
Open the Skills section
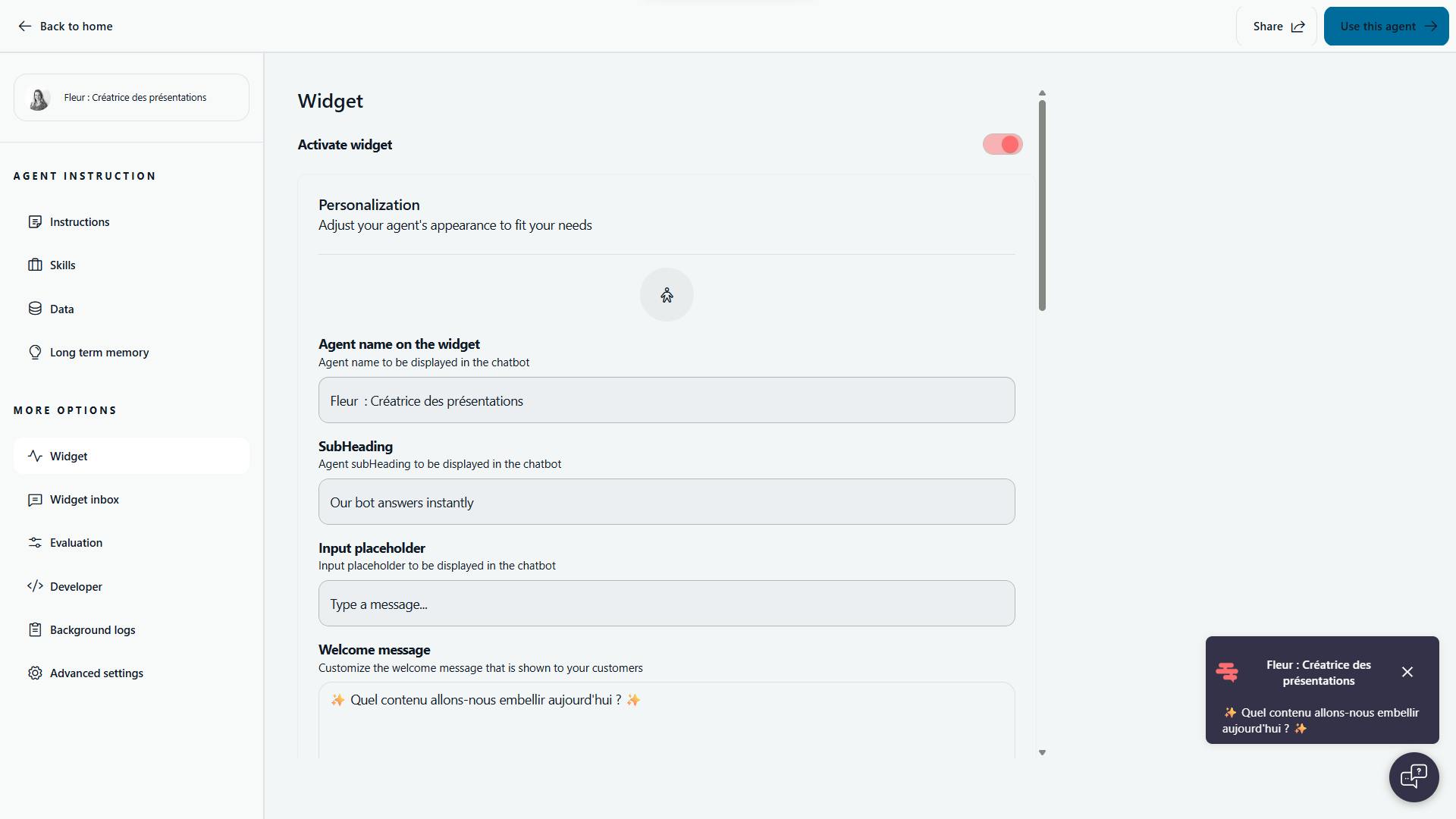[62, 265]
